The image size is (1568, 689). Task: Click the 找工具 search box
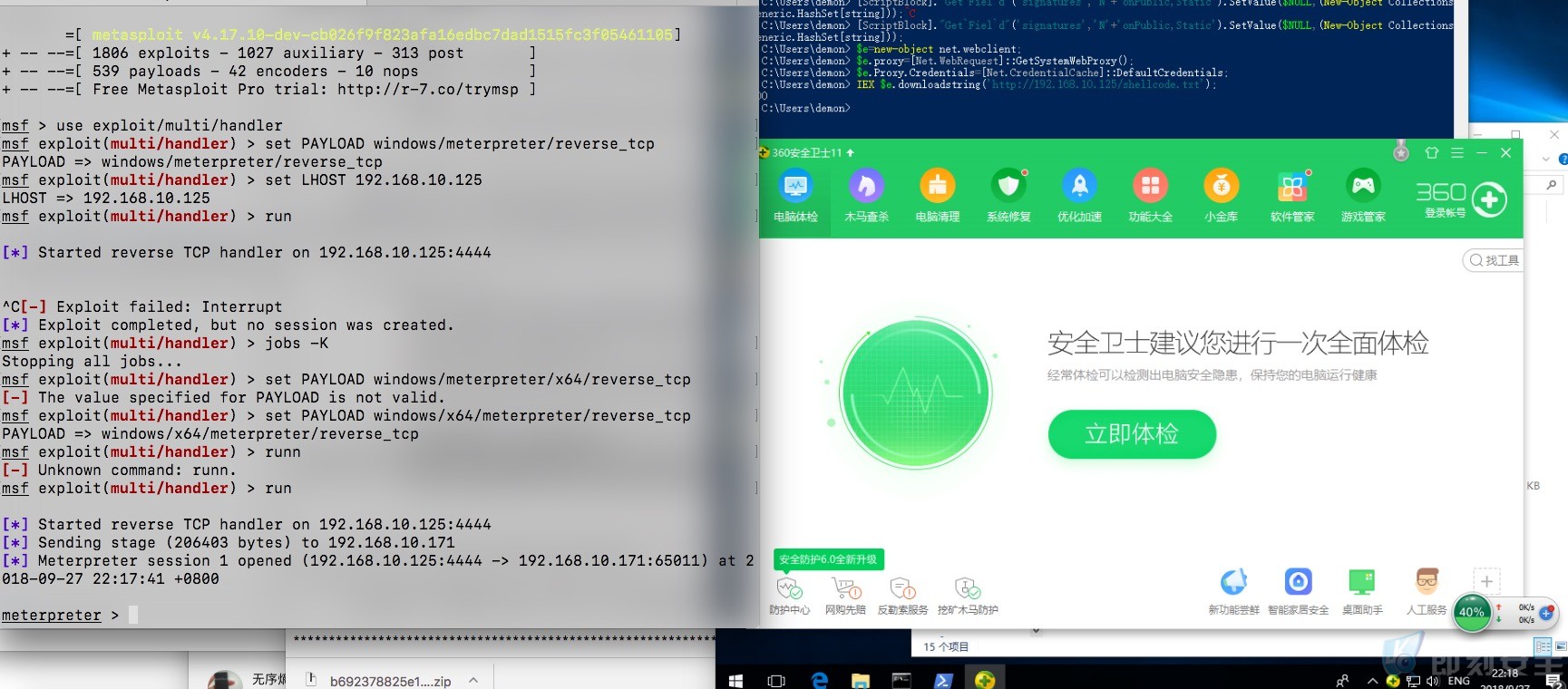point(1494,260)
